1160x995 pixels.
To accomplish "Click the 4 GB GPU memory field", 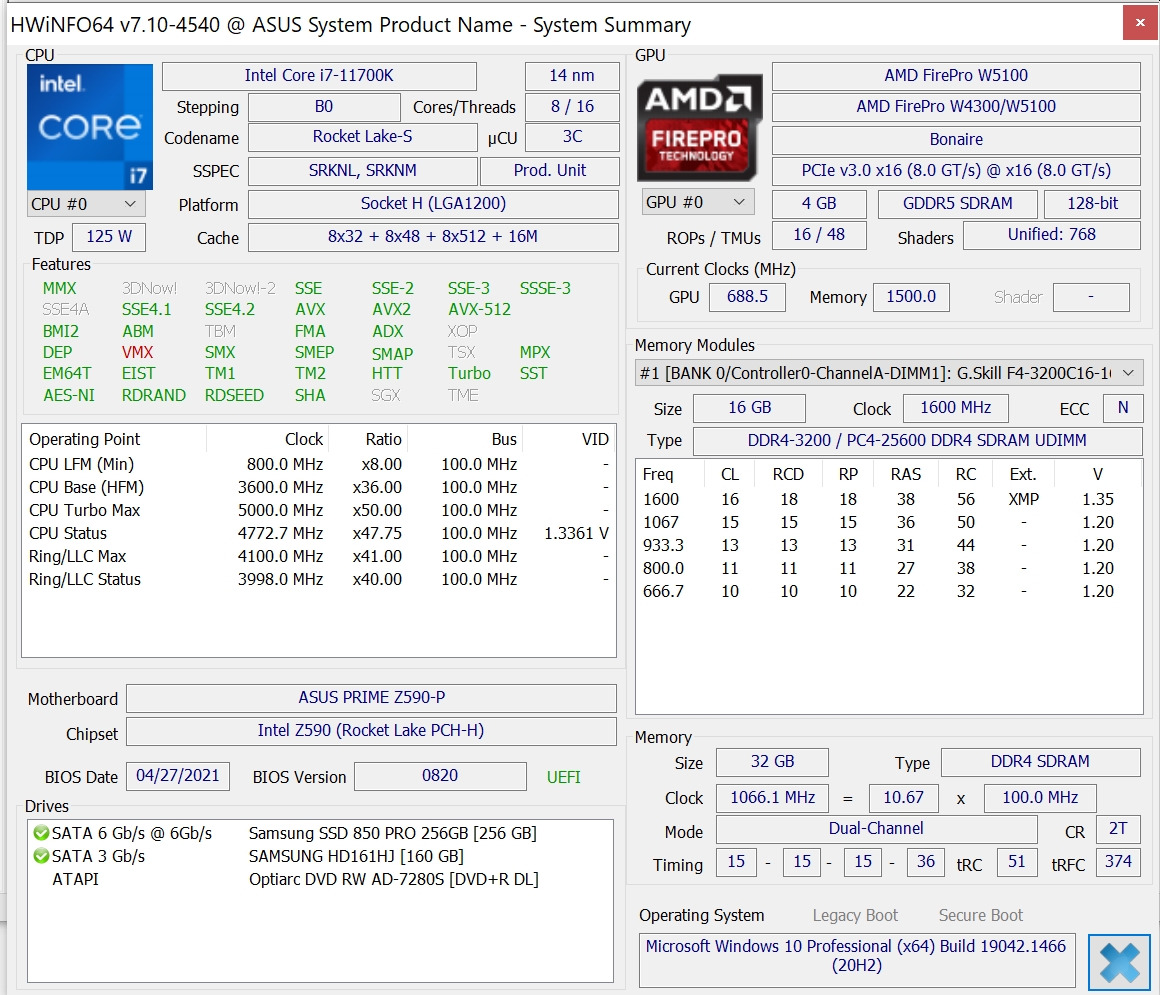I will (x=819, y=203).
